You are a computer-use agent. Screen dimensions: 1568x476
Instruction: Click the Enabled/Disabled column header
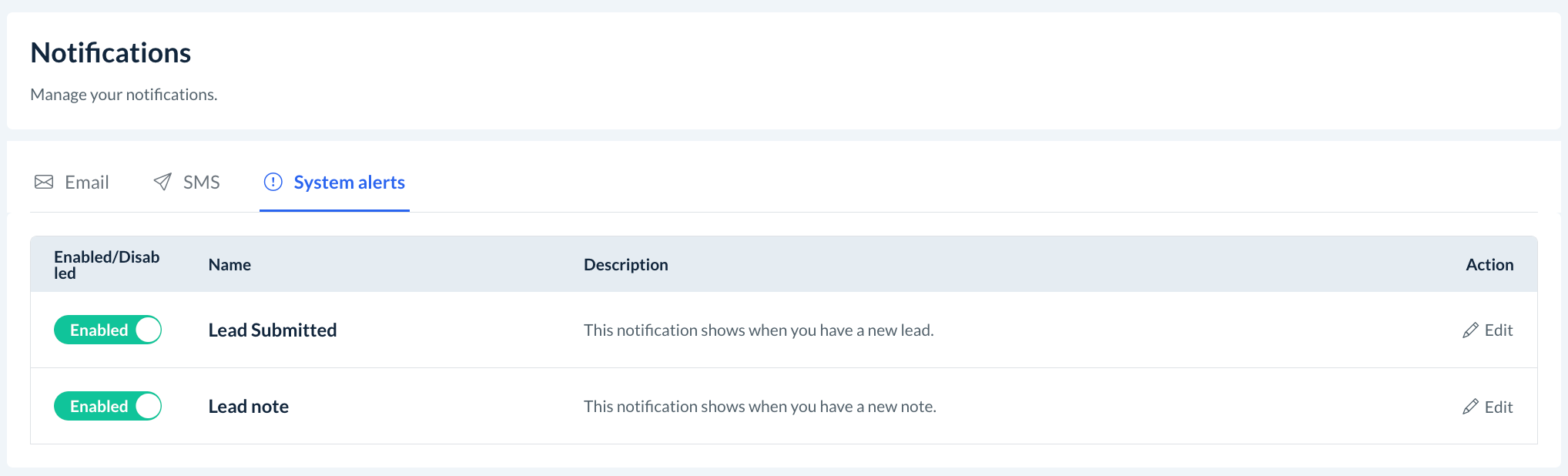(106, 265)
